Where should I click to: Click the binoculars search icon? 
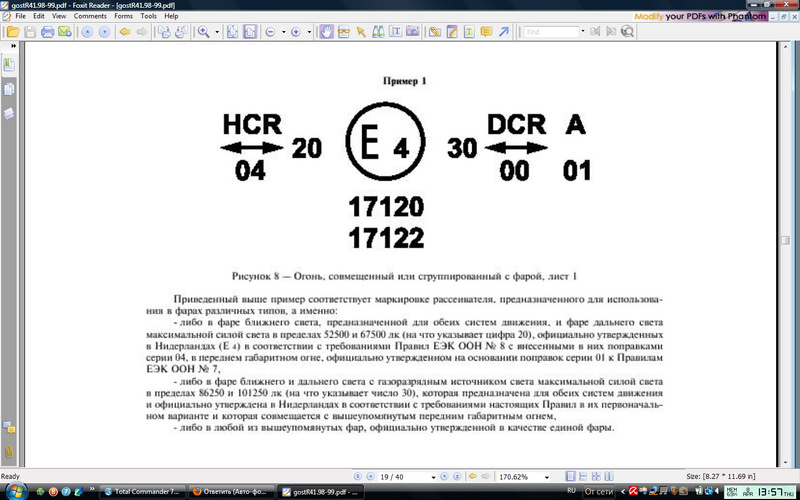pyautogui.click(x=378, y=32)
